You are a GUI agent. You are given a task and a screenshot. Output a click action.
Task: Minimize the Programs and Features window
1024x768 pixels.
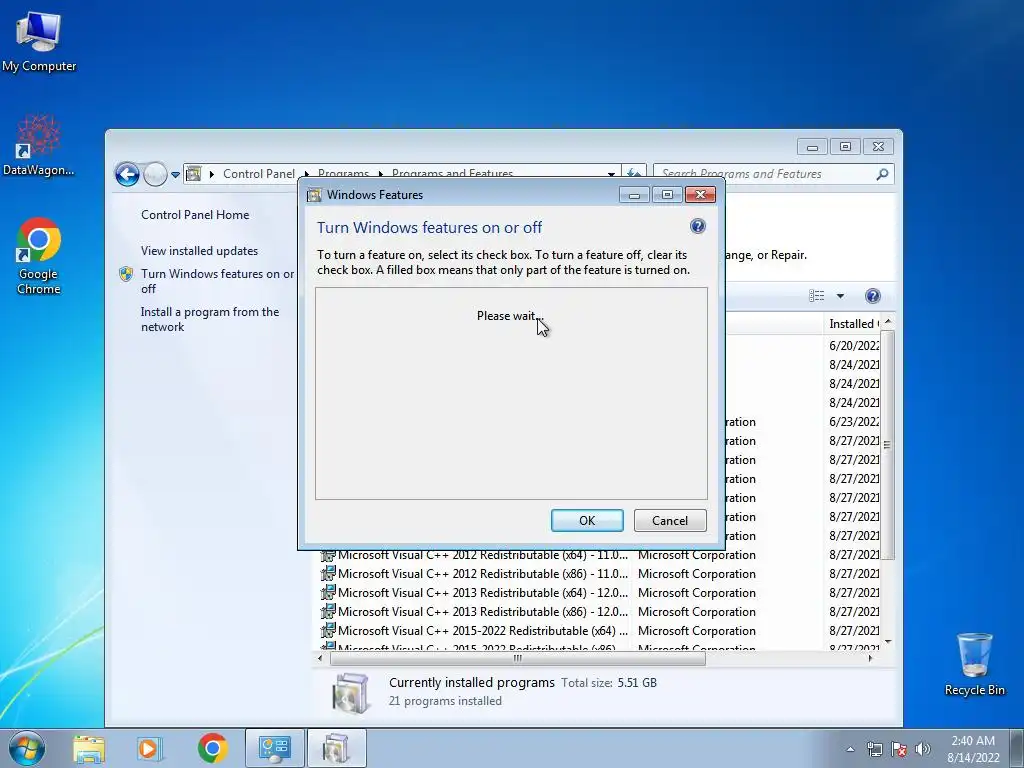point(812,147)
